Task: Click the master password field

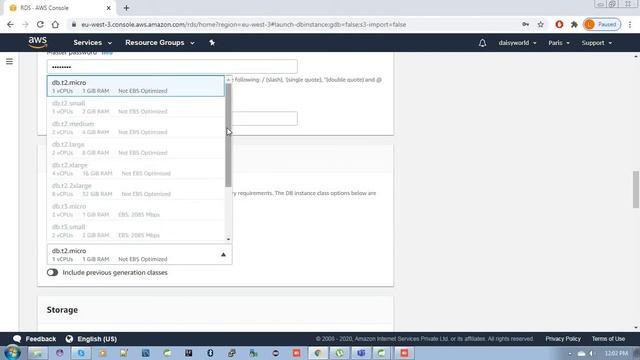Action: coord(172,67)
